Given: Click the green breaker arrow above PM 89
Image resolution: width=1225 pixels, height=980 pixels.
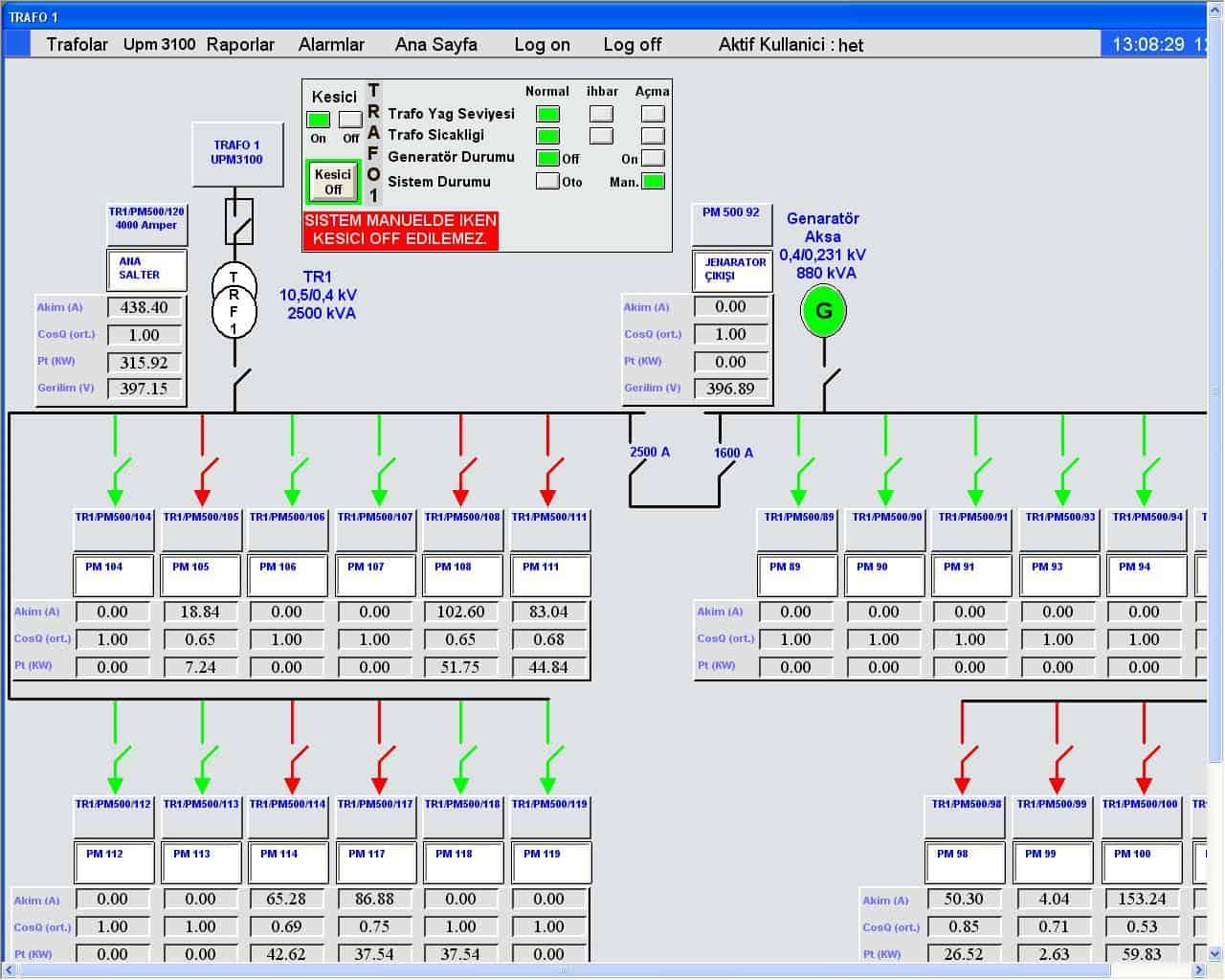Looking at the screenshot, I should pyautogui.click(x=799, y=477).
